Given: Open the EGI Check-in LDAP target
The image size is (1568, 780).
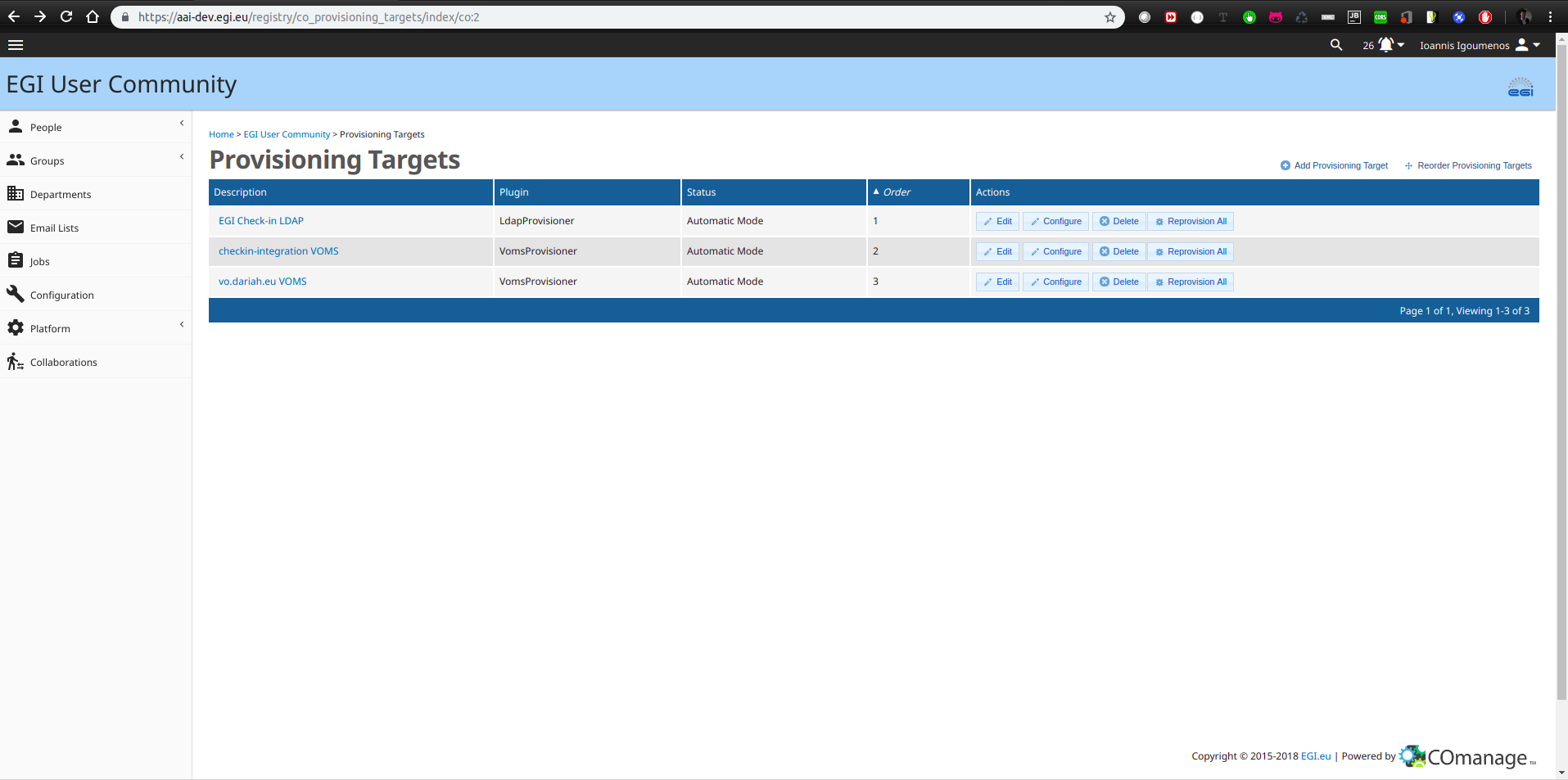Looking at the screenshot, I should pyautogui.click(x=261, y=221).
